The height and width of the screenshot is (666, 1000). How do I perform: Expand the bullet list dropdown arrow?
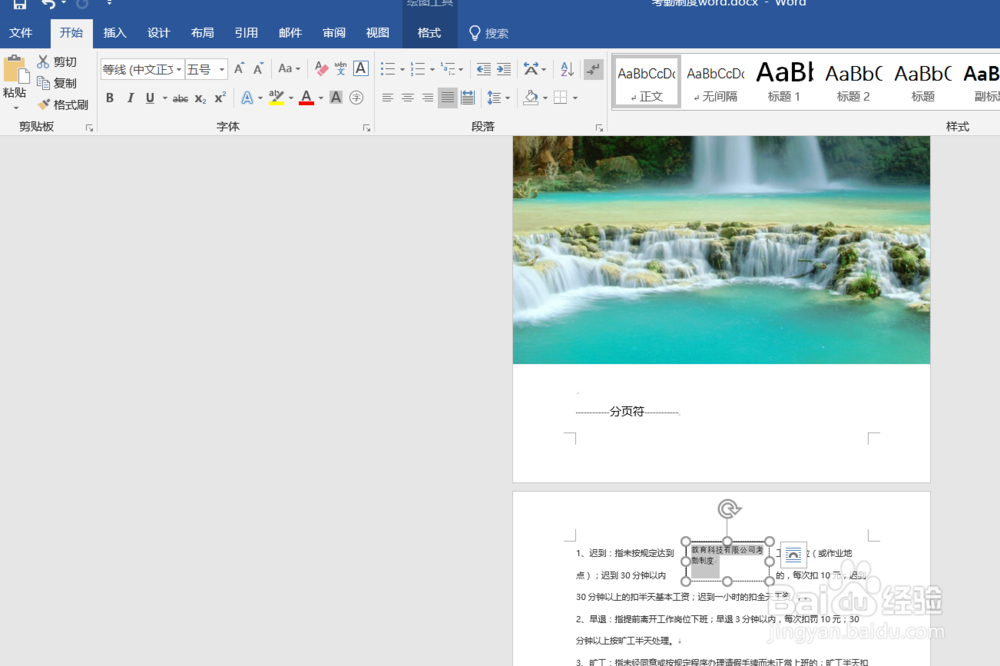click(x=402, y=70)
